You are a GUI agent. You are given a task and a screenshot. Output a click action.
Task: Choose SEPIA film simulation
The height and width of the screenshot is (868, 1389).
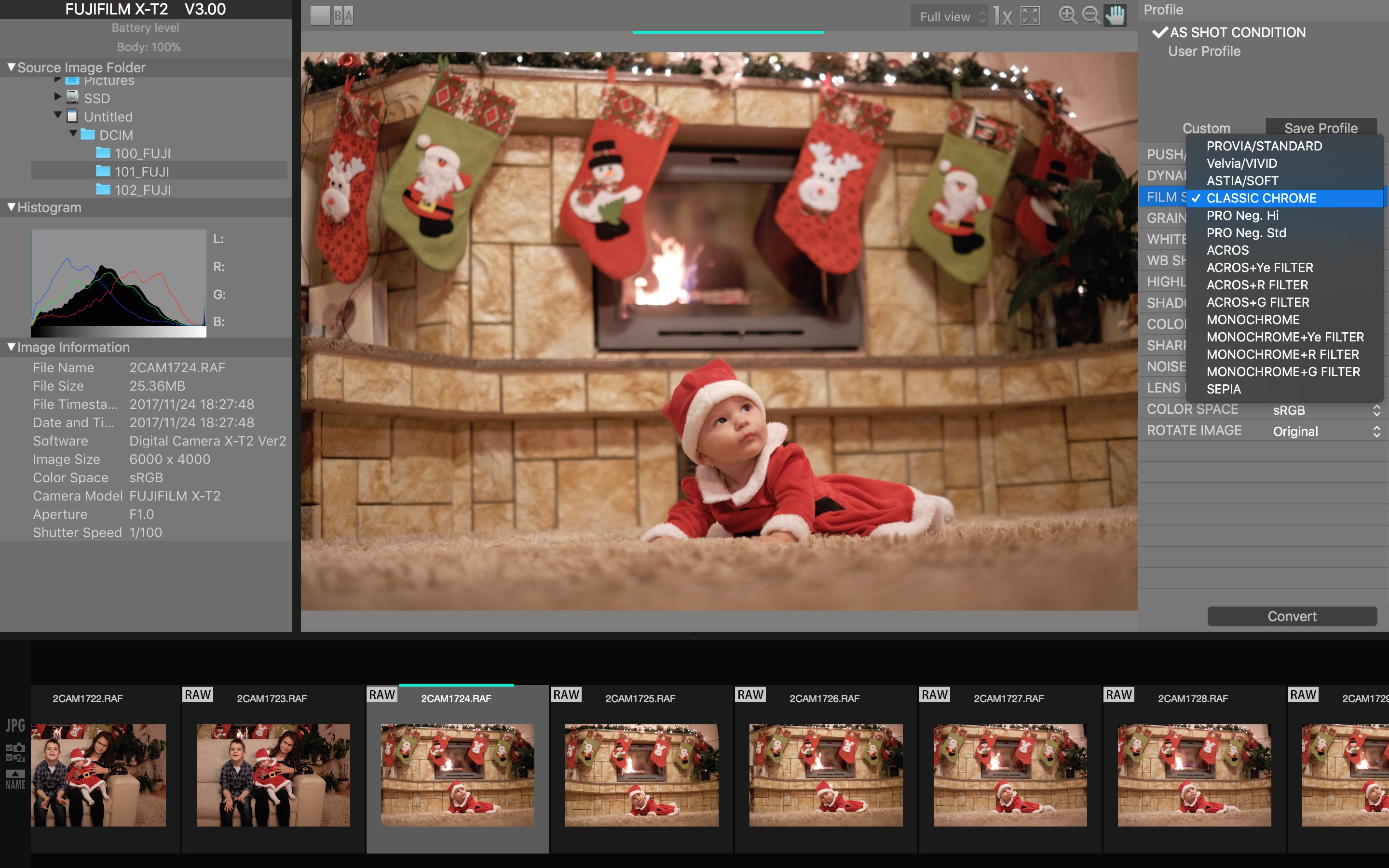pos(1284,389)
